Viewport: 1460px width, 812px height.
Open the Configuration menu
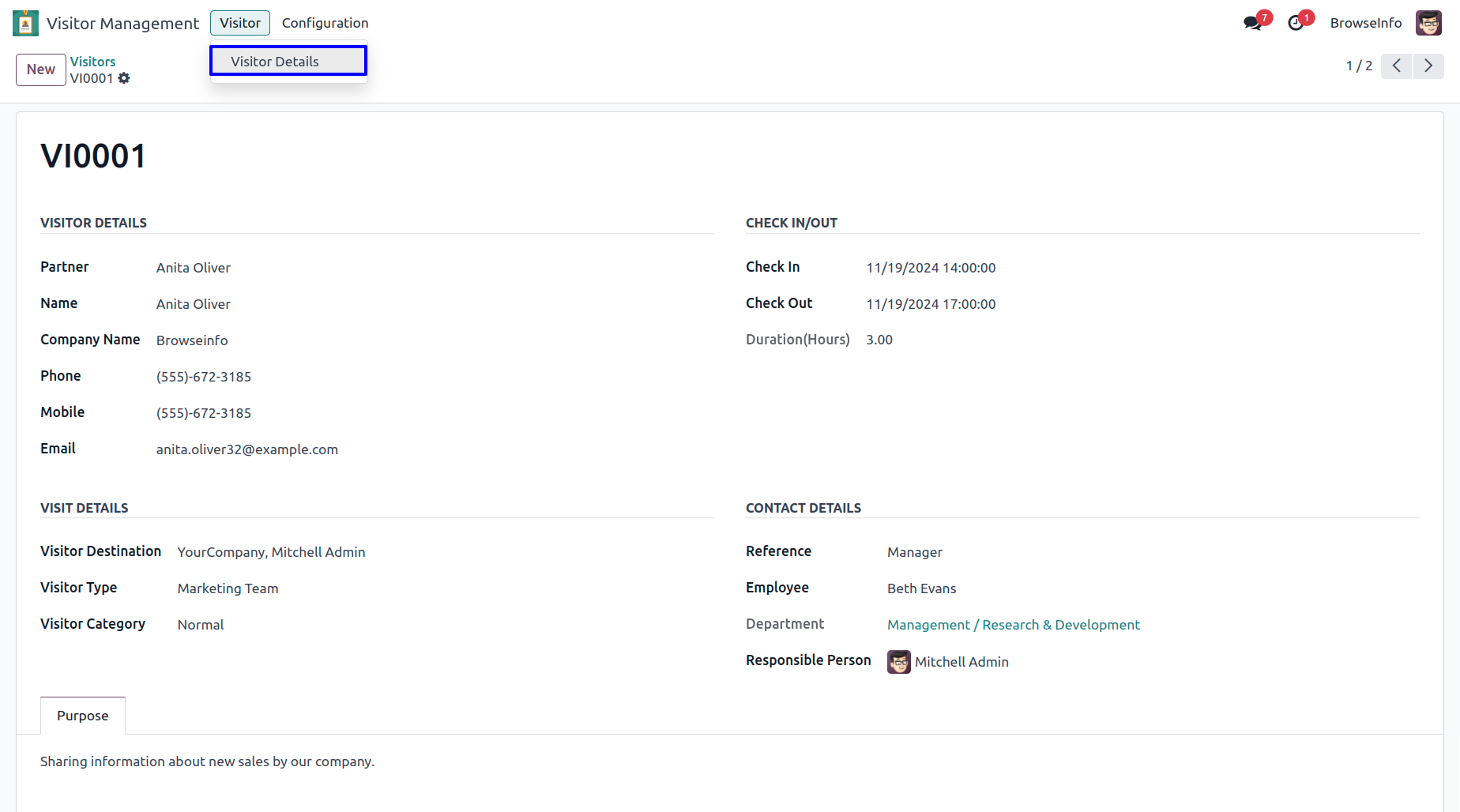click(x=325, y=23)
